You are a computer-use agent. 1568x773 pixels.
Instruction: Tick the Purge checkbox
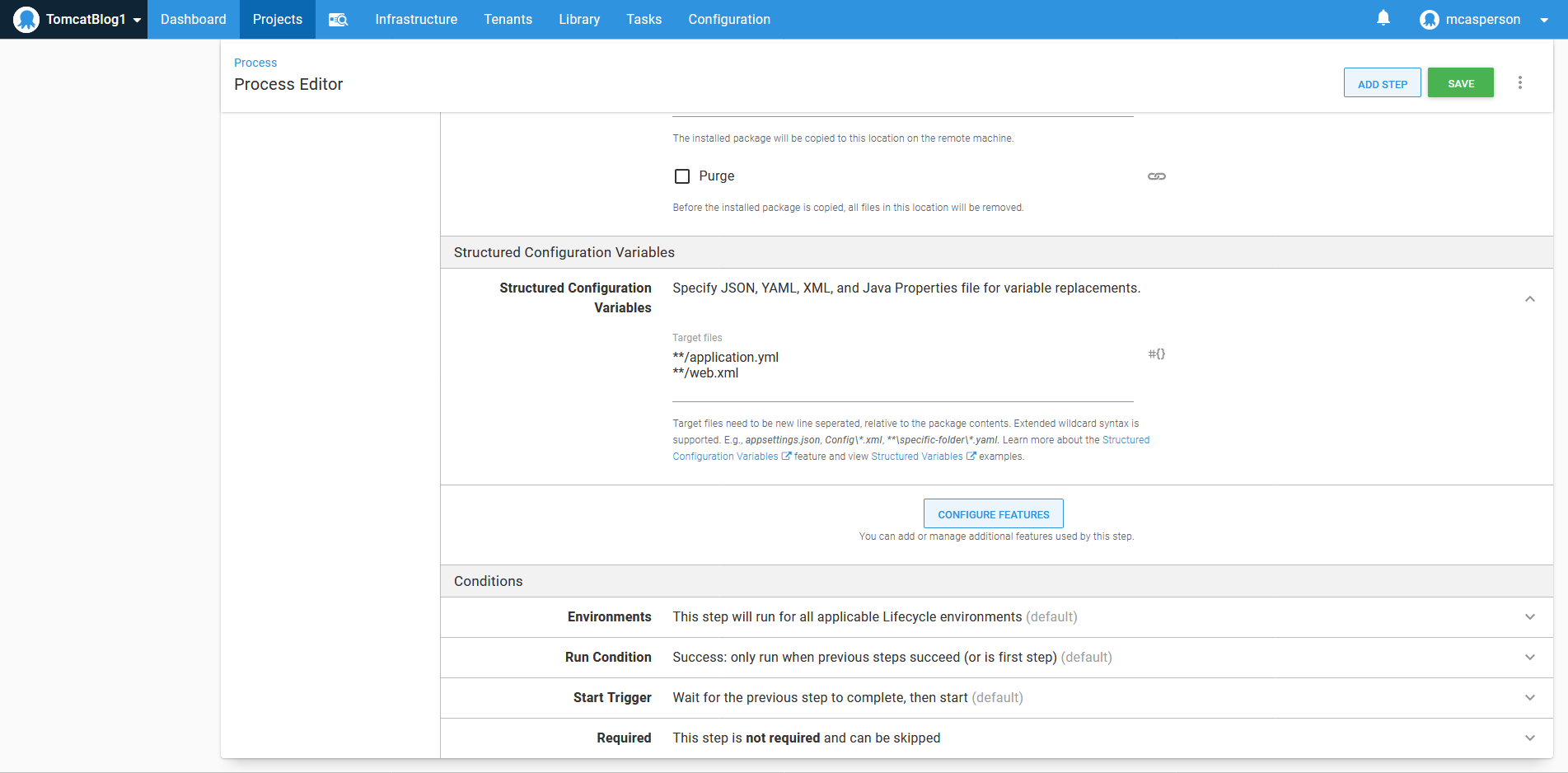pos(682,176)
